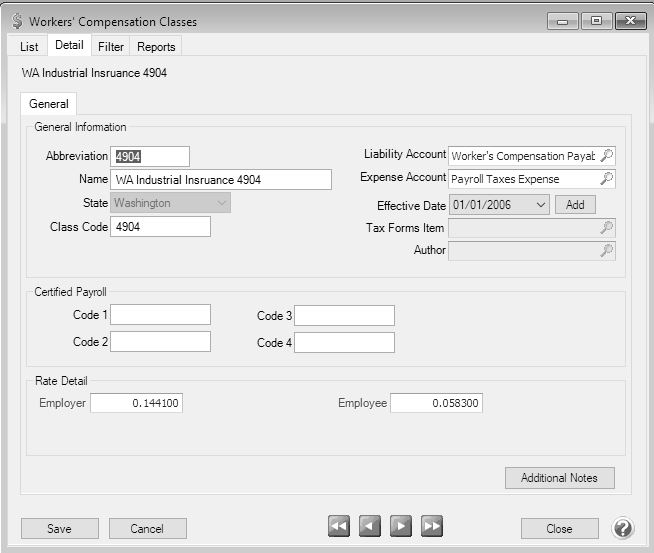The height and width of the screenshot is (553, 654).
Task: Switch to the List tab
Action: 29,46
